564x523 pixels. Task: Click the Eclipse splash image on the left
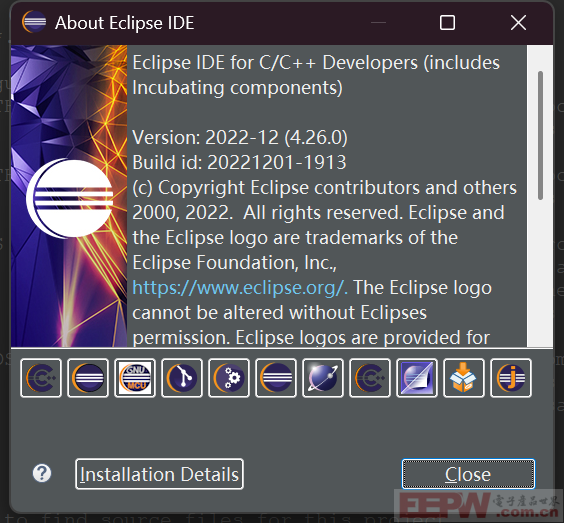[x=69, y=196]
